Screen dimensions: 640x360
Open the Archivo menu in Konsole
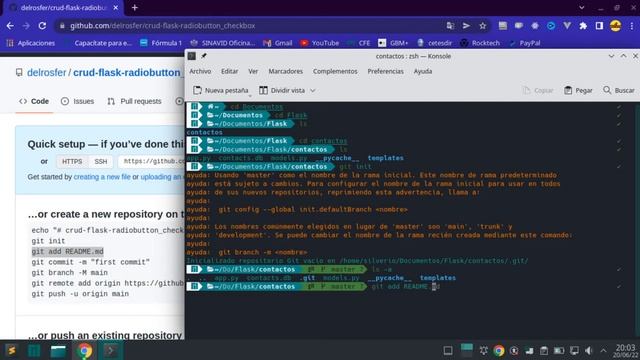coord(200,71)
